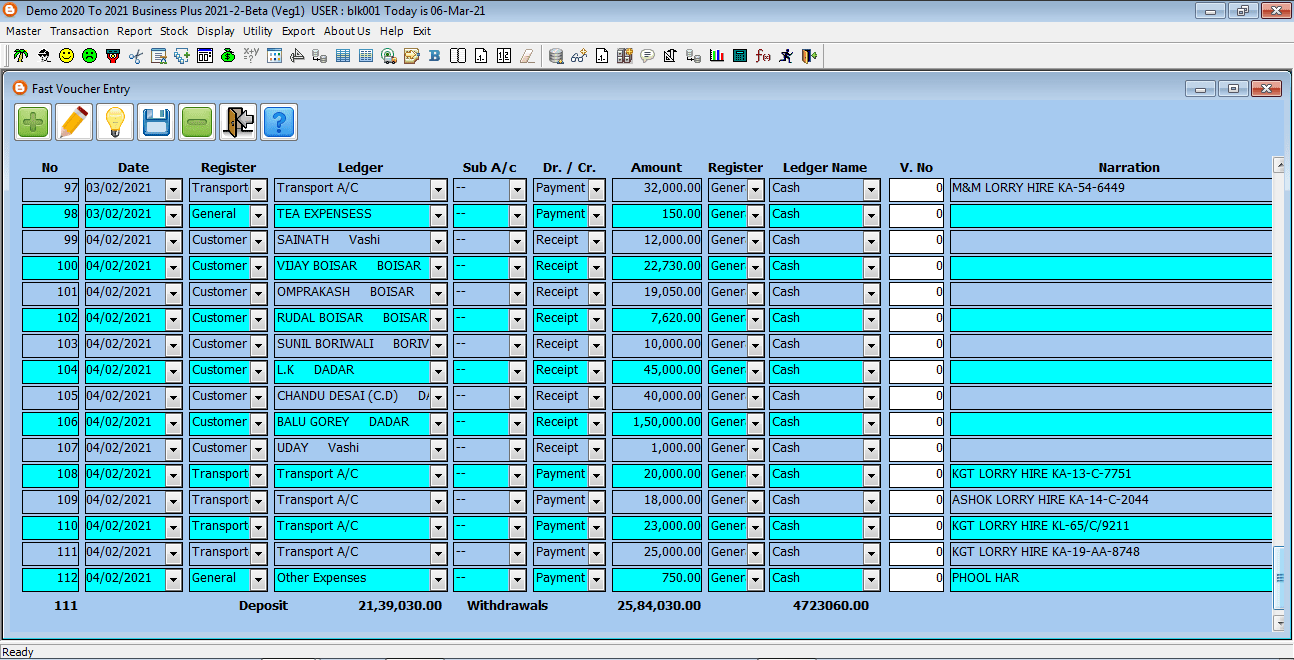The height and width of the screenshot is (660, 1294).
Task: Save entries with the floppy disk icon
Action: [156, 122]
